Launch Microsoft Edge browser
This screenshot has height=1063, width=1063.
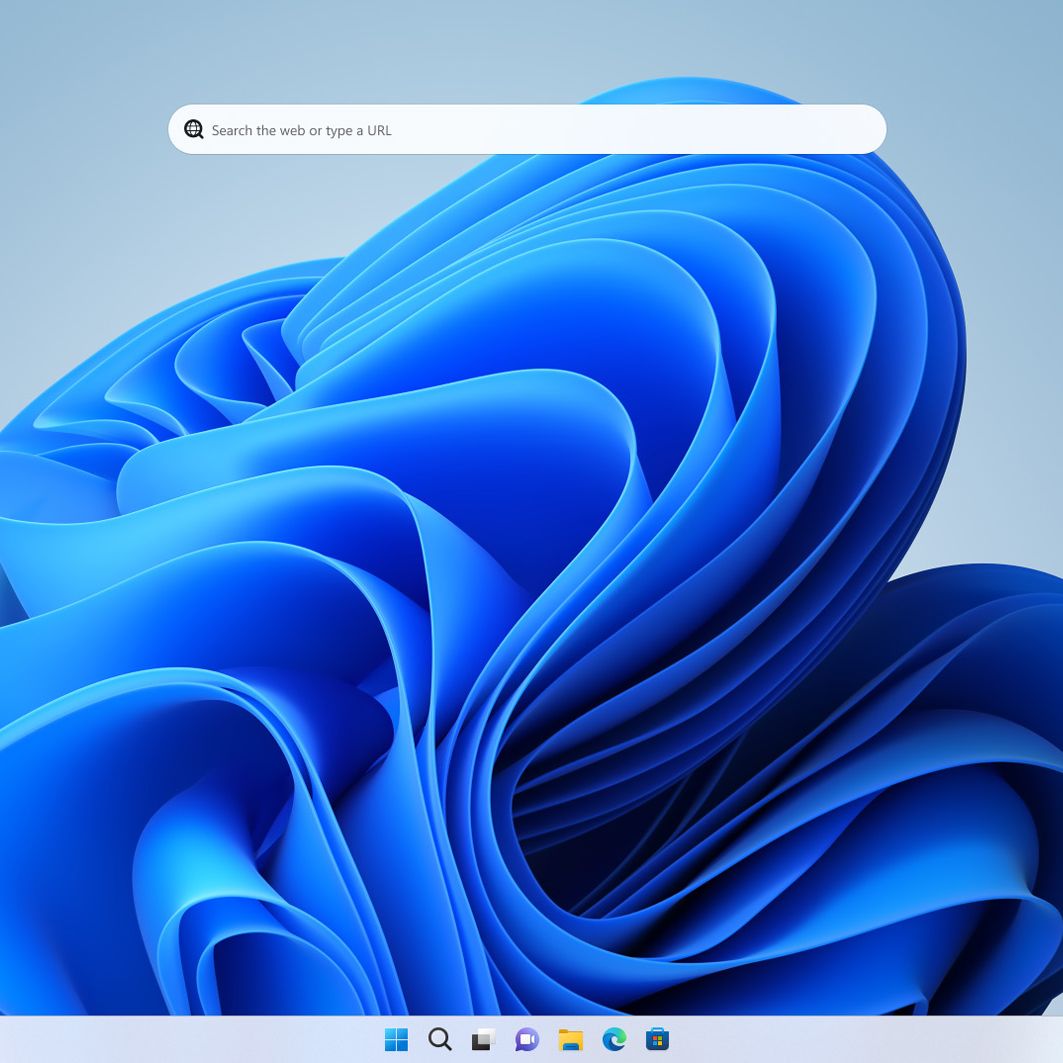(x=614, y=1039)
